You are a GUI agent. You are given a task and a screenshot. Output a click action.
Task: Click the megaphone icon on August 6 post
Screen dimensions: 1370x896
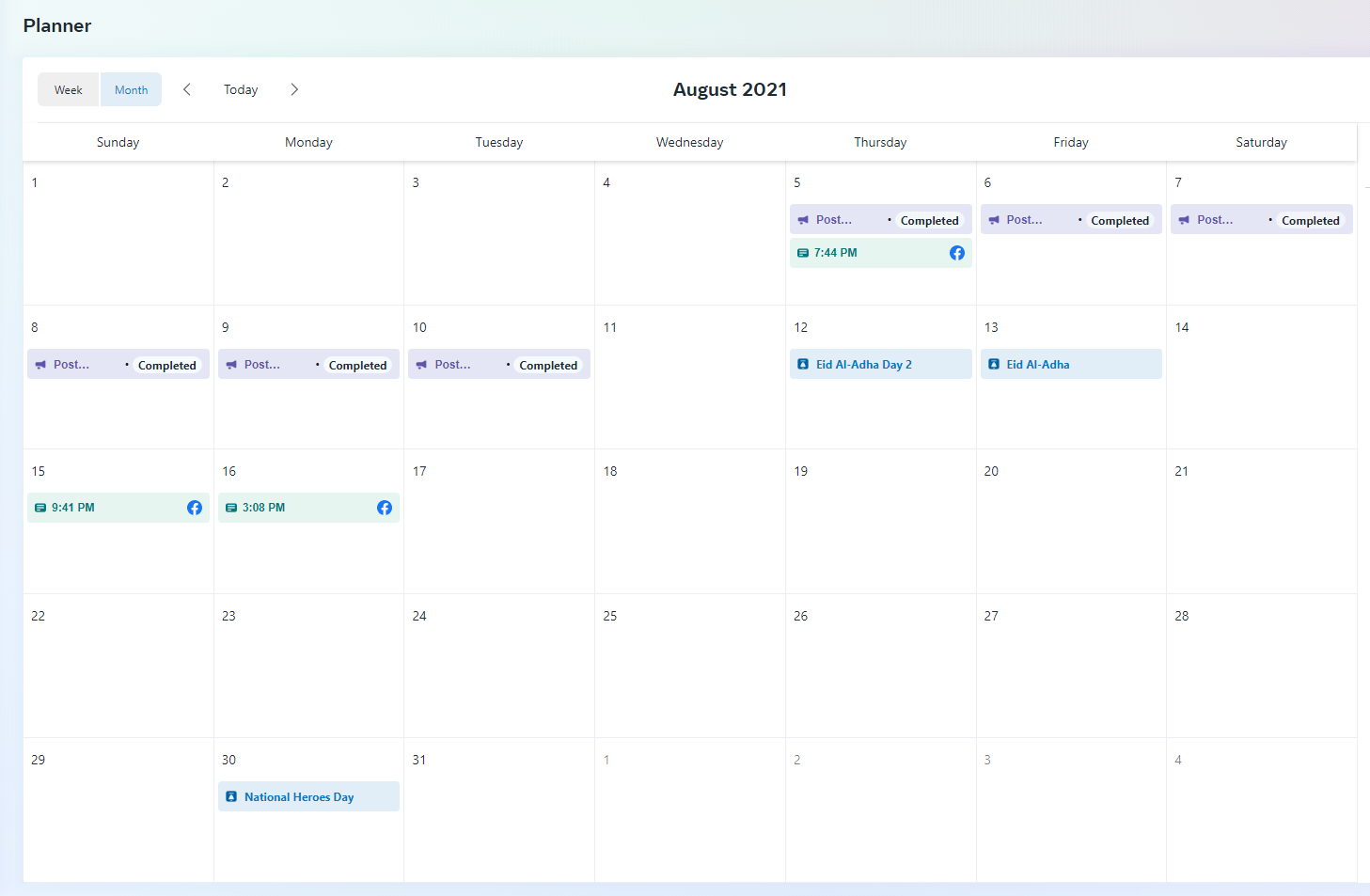(x=994, y=220)
